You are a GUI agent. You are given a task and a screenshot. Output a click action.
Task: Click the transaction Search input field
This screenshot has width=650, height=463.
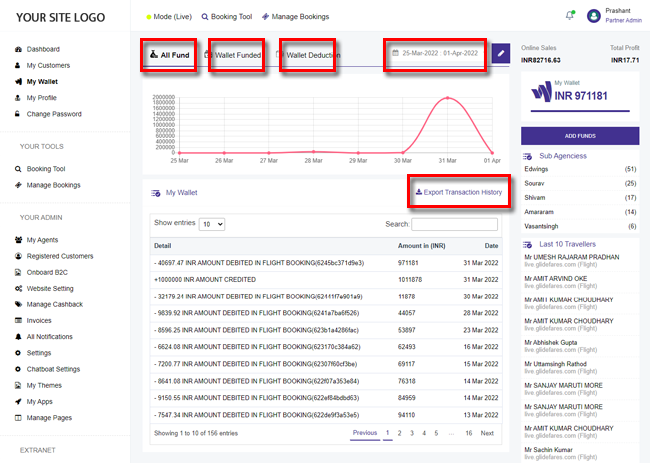point(455,225)
